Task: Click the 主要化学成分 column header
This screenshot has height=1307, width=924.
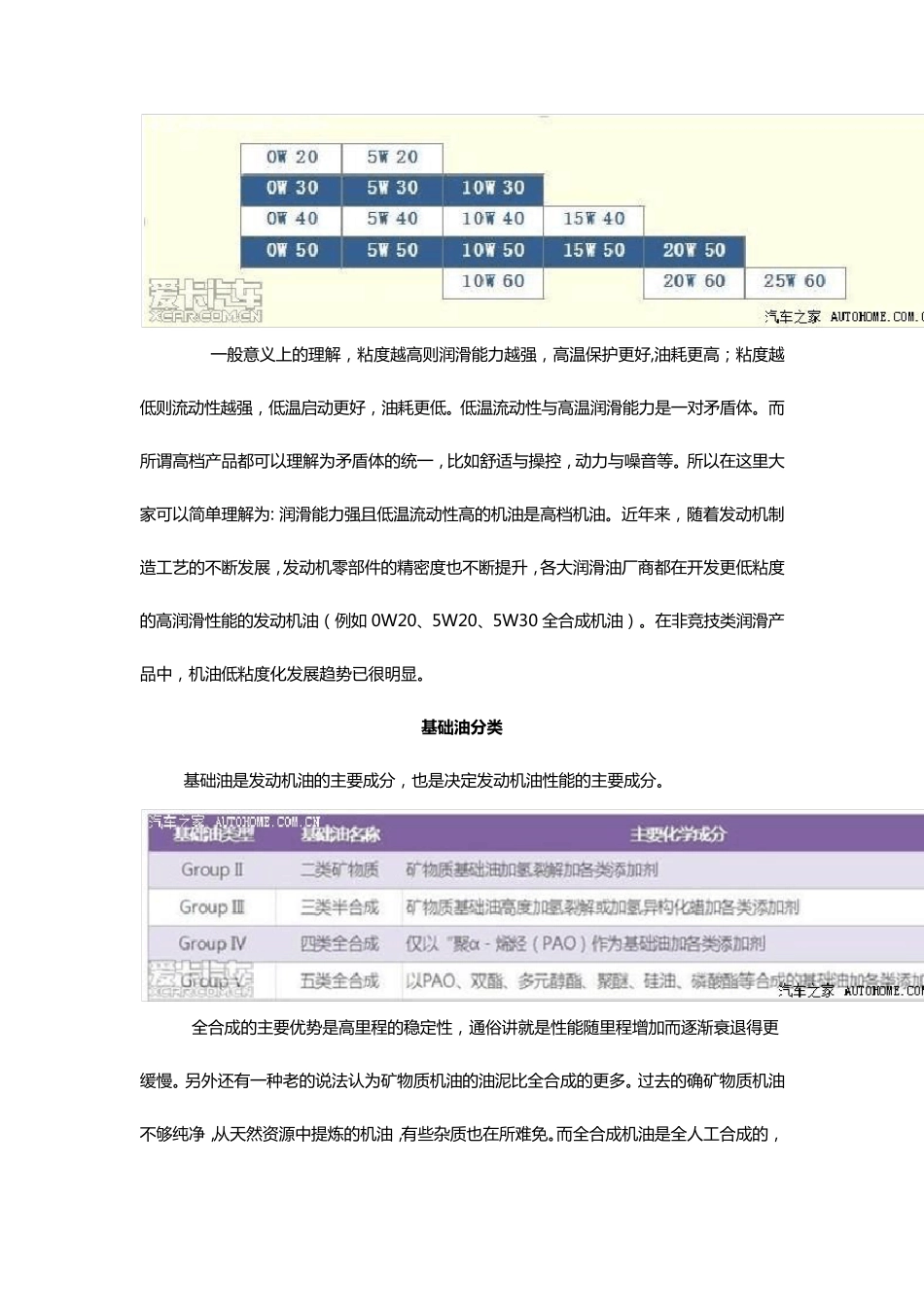Action: 678,834
